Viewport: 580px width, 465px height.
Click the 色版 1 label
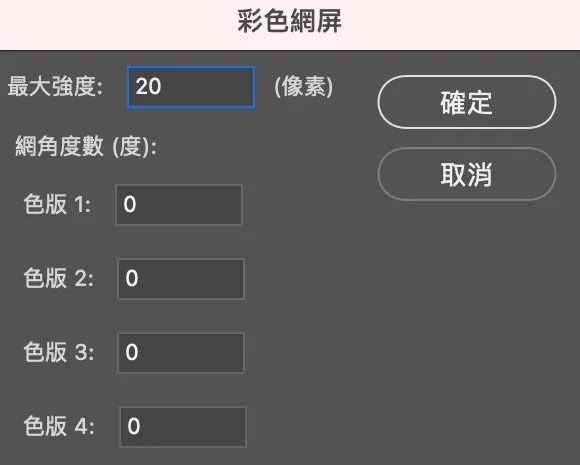[x=57, y=204]
